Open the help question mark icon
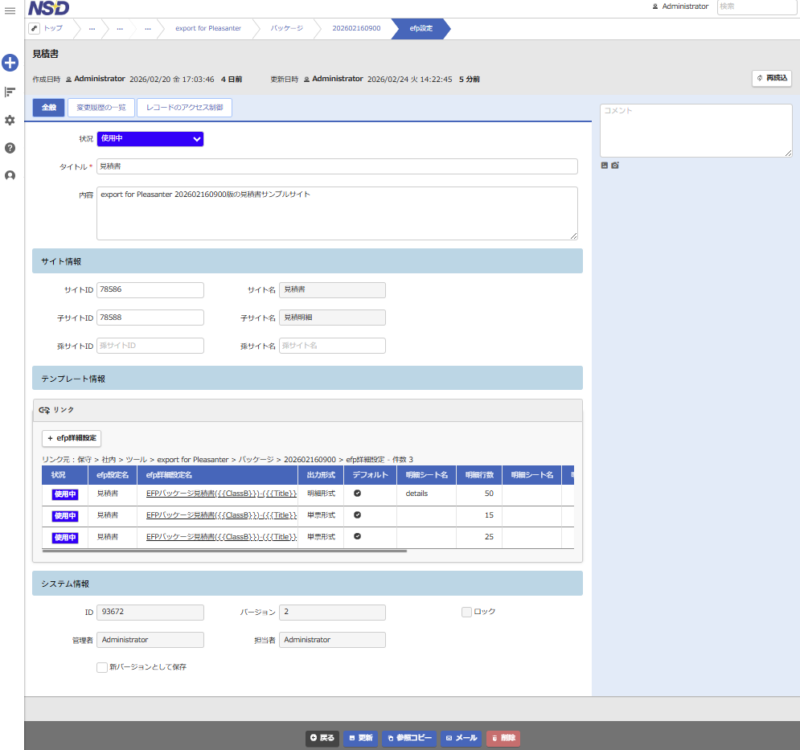Image resolution: width=800 pixels, height=750 pixels. click(x=10, y=148)
